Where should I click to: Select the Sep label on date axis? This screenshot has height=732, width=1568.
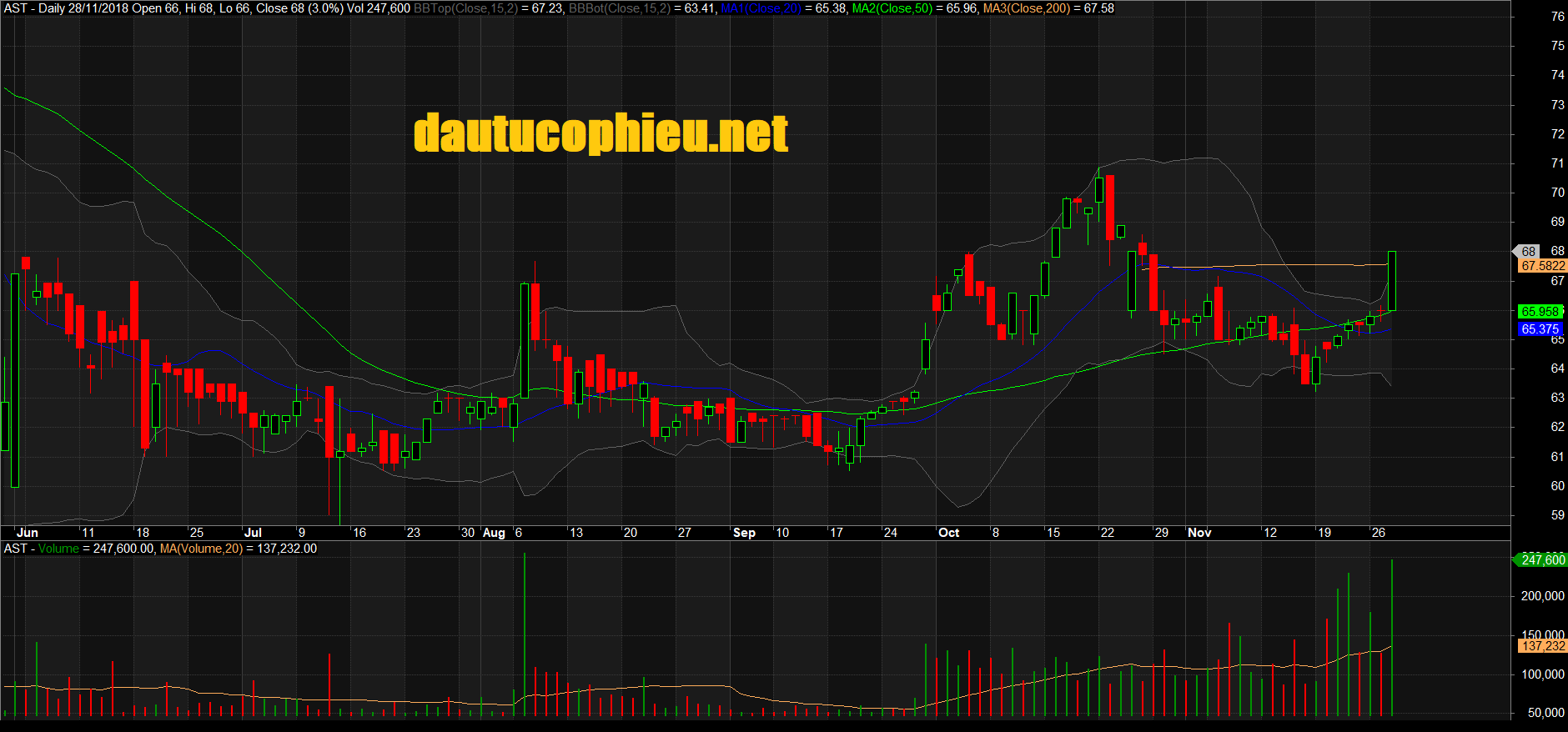pyautogui.click(x=744, y=533)
